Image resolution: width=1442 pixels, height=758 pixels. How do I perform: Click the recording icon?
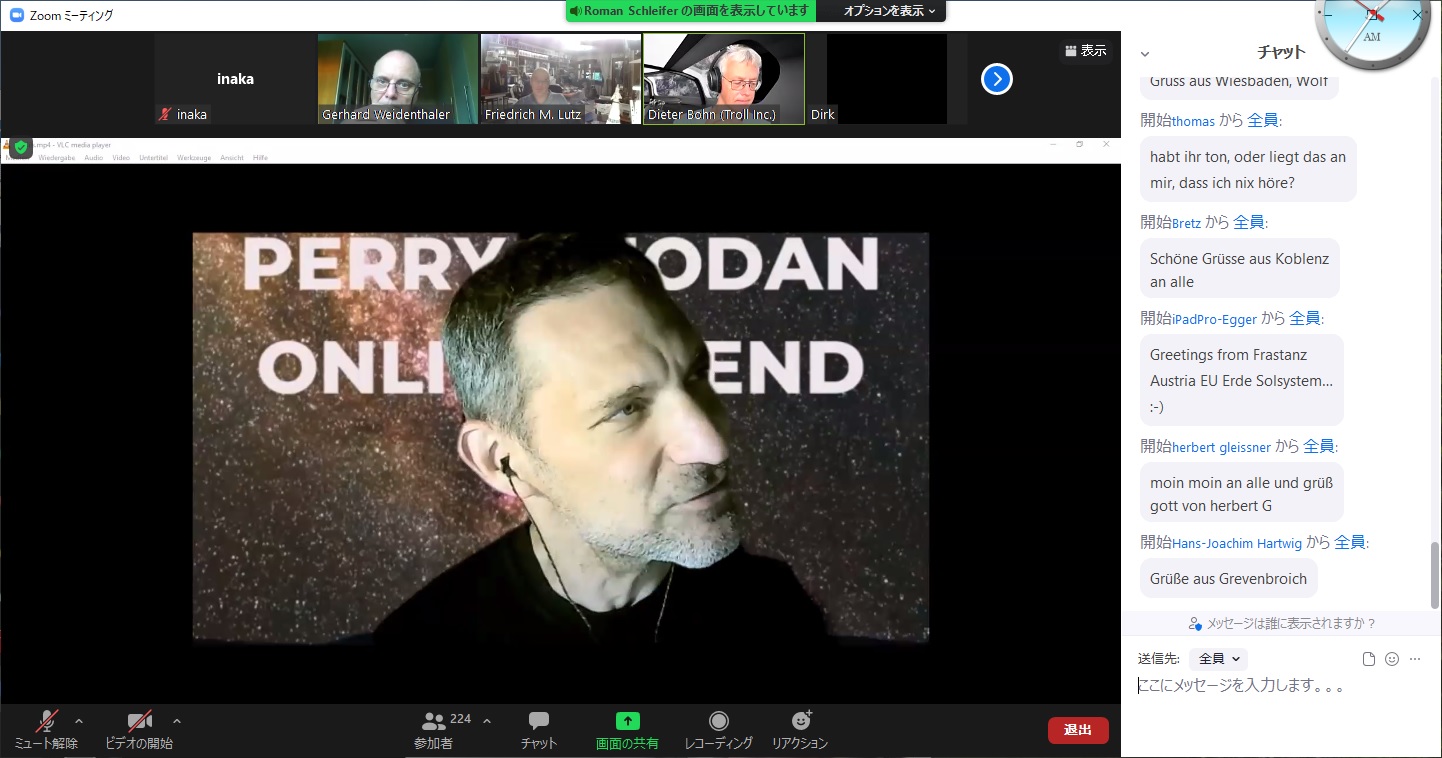tap(718, 721)
